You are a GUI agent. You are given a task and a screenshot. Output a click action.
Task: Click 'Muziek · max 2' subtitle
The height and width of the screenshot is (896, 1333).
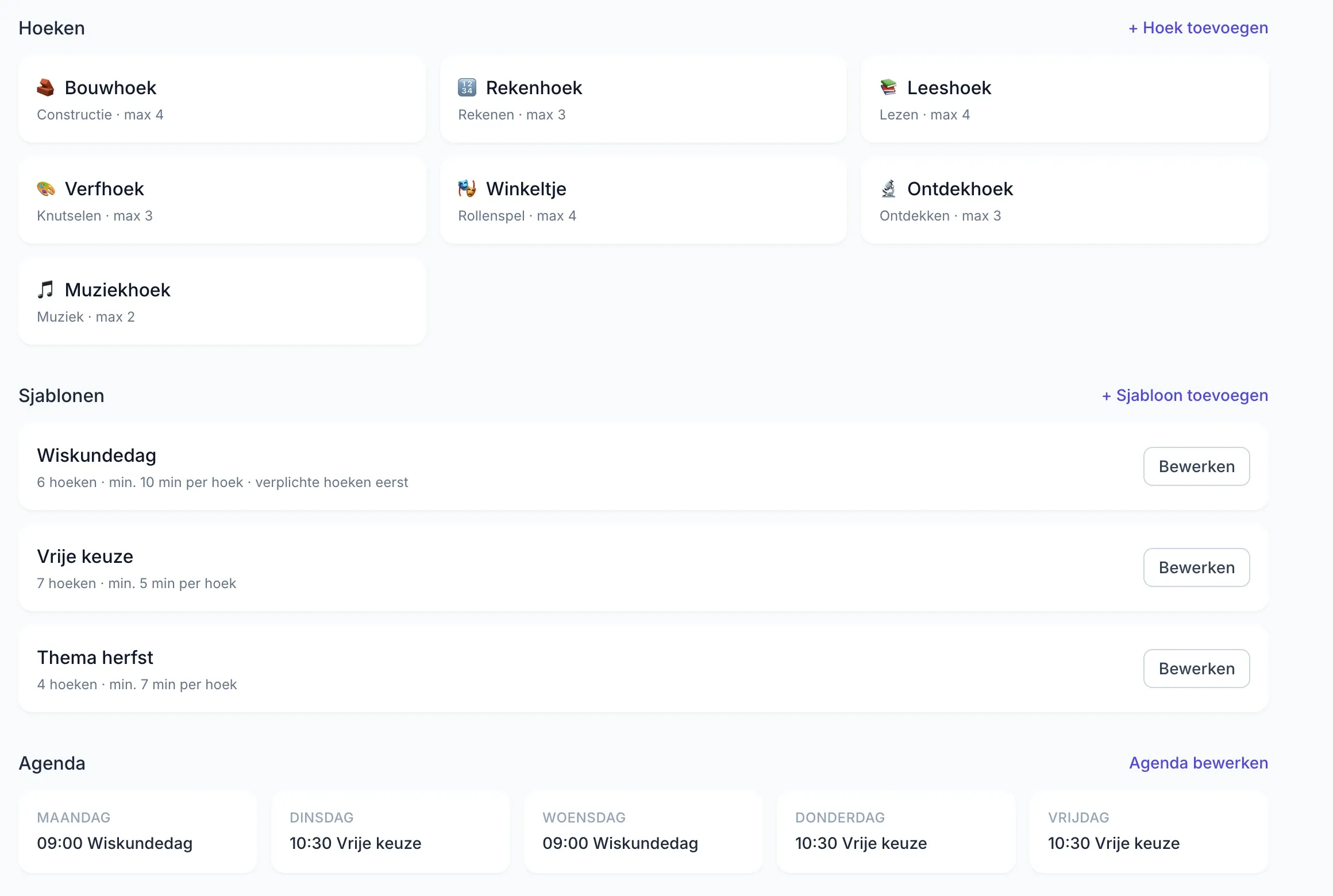pyautogui.click(x=86, y=317)
